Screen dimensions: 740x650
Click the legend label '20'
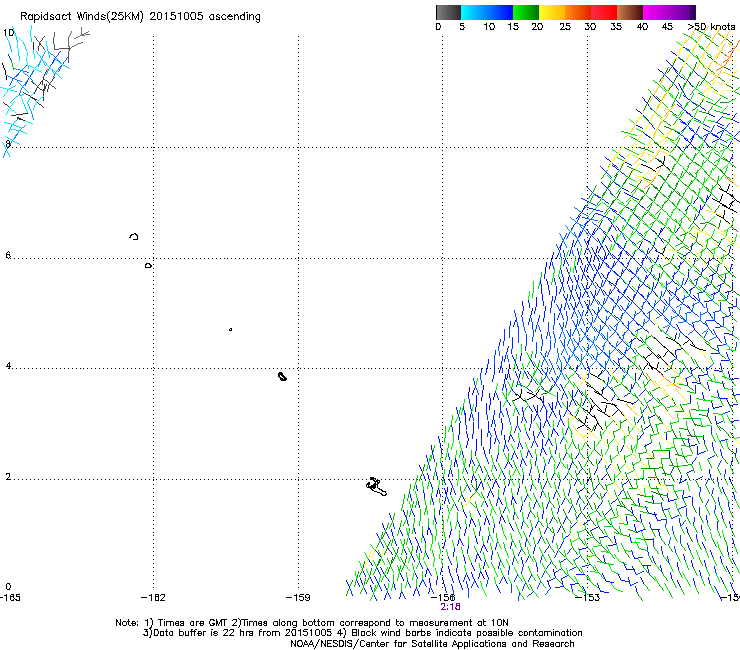(537, 27)
